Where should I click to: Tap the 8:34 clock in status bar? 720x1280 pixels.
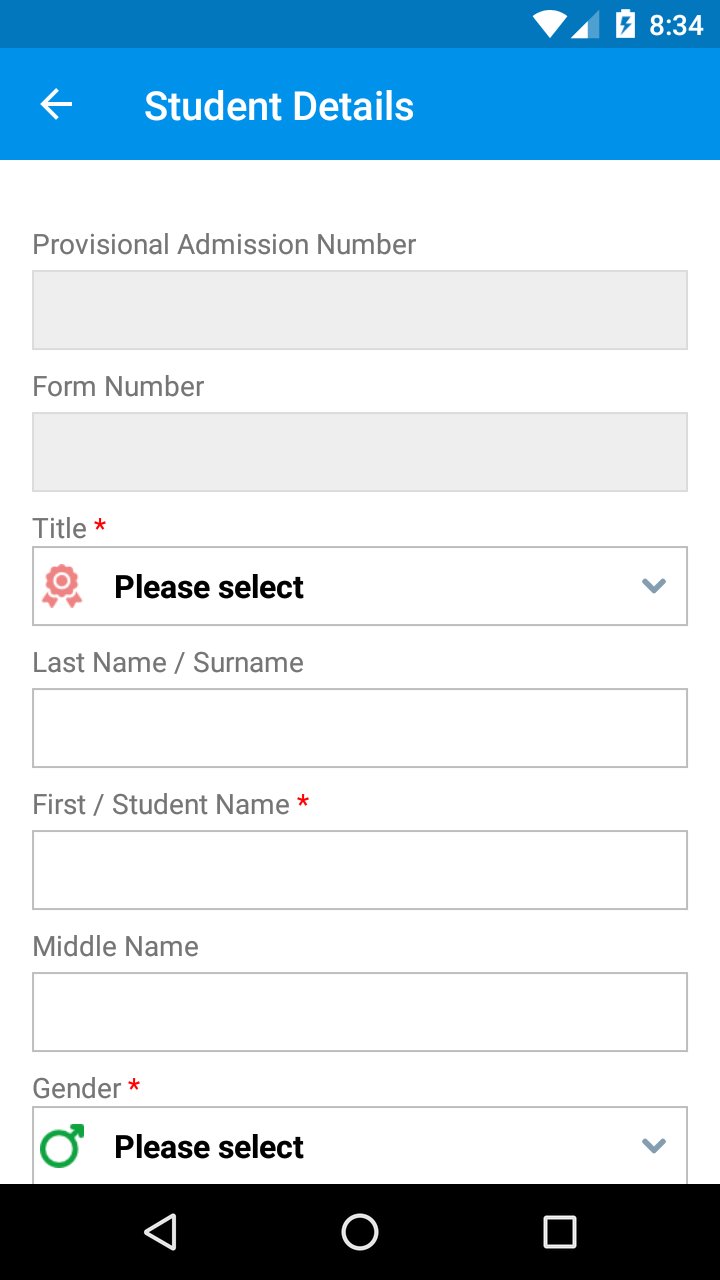tap(676, 25)
